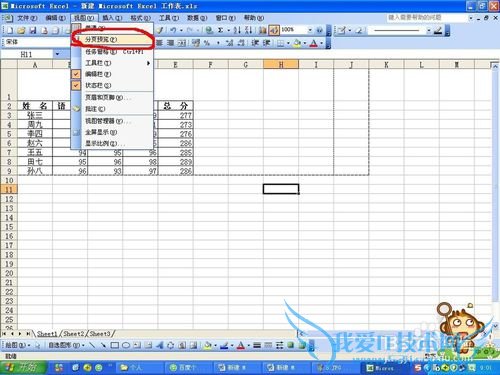Click the Merge and Center icon
Viewport: 500px width, 375px height.
tap(182, 43)
